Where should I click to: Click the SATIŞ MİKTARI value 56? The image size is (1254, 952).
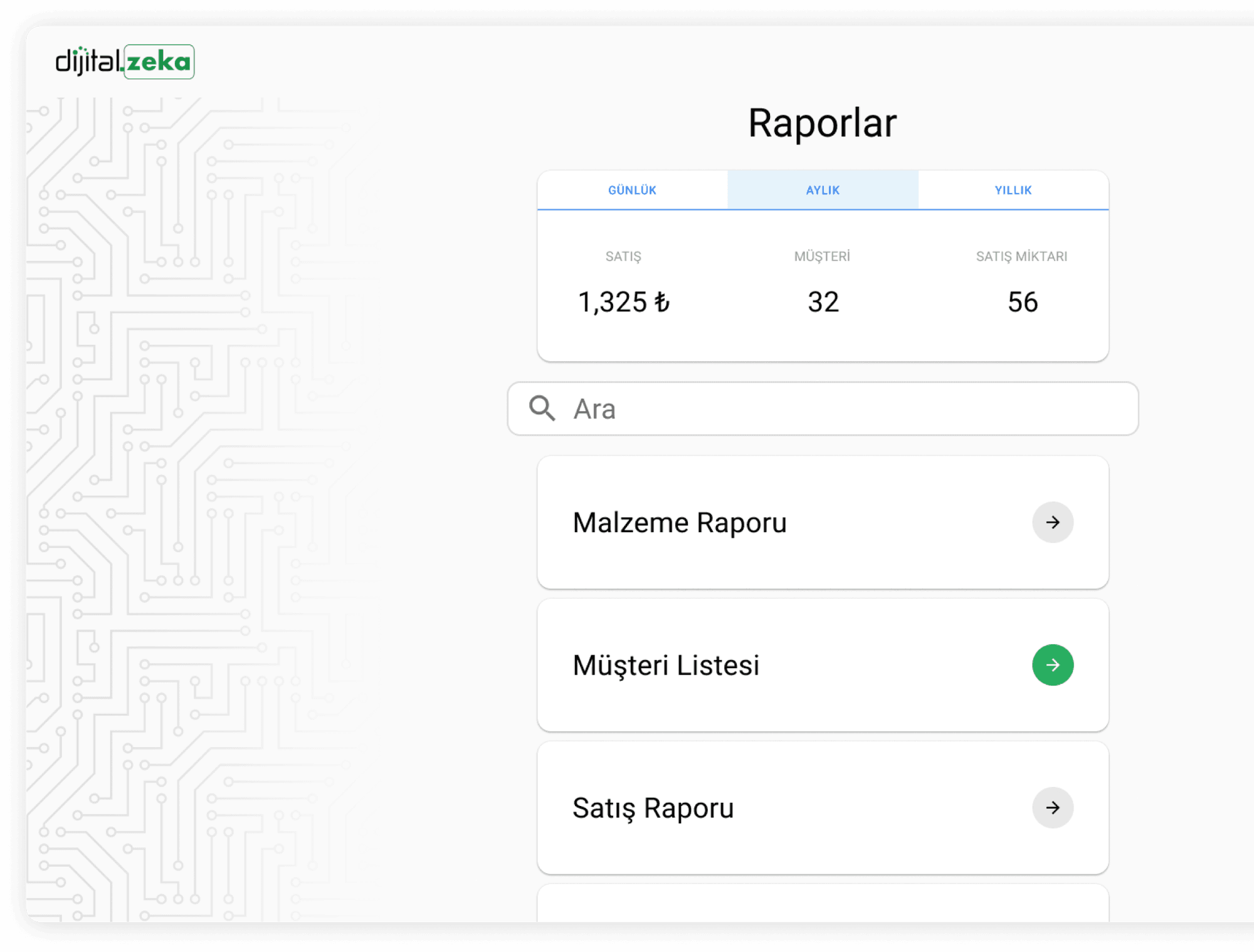tap(1023, 302)
